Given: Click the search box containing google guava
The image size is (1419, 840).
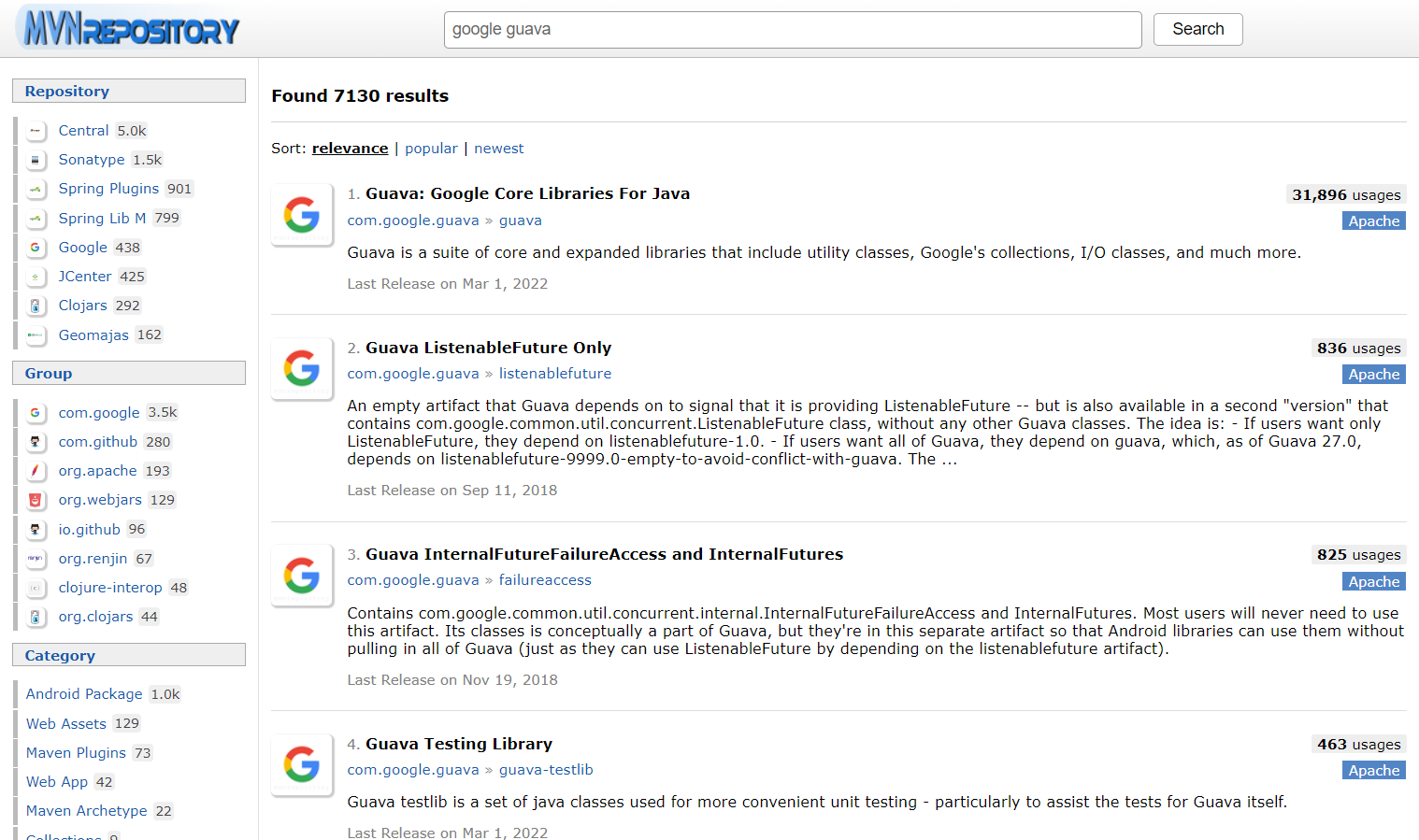Looking at the screenshot, I should click(793, 30).
